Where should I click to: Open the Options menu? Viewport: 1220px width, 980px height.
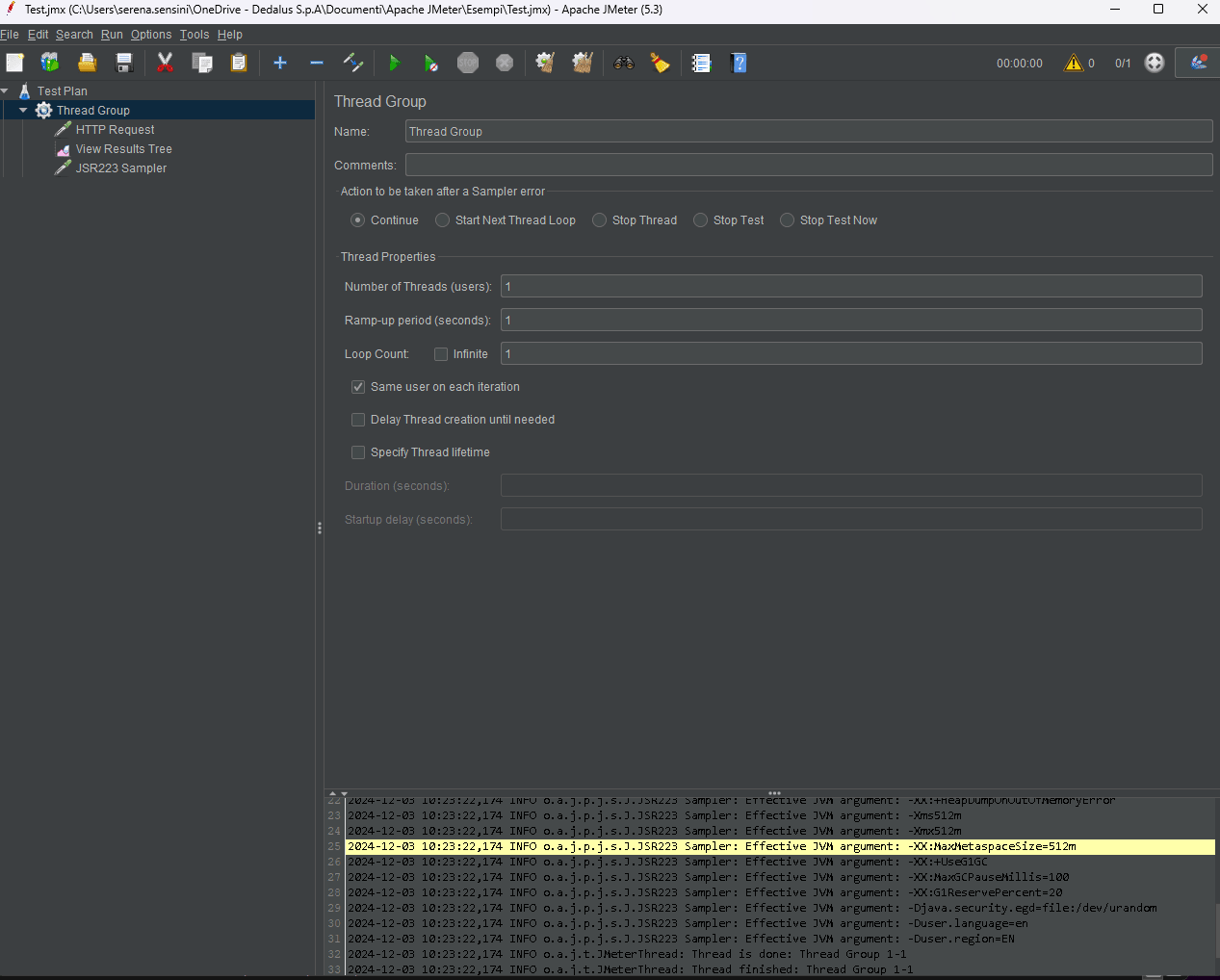click(x=151, y=35)
